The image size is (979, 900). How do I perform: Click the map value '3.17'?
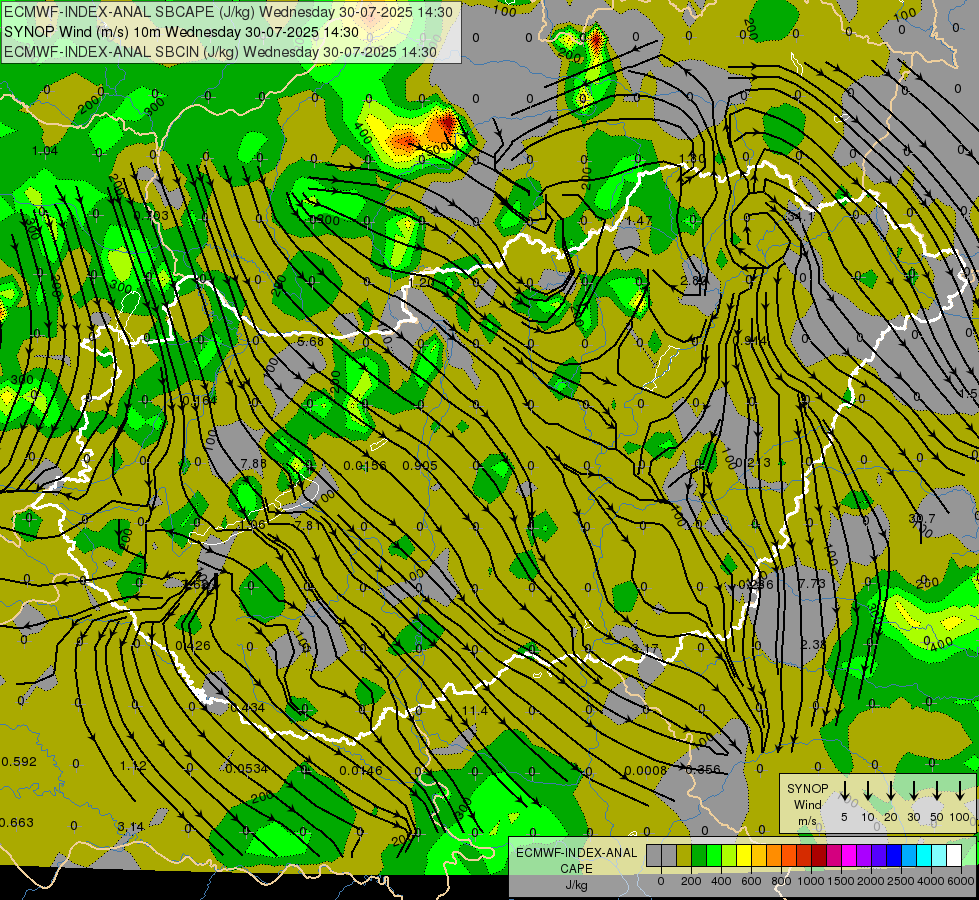coord(644,649)
